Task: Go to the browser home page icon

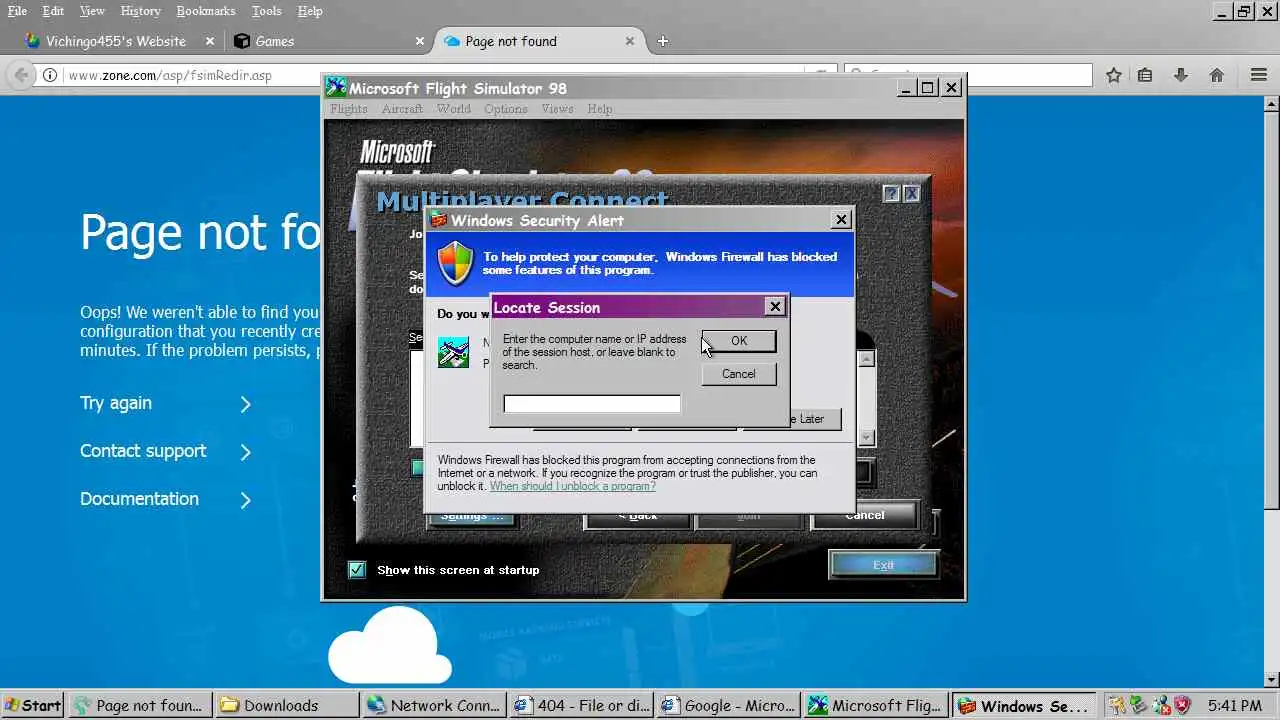Action: coord(1217,75)
